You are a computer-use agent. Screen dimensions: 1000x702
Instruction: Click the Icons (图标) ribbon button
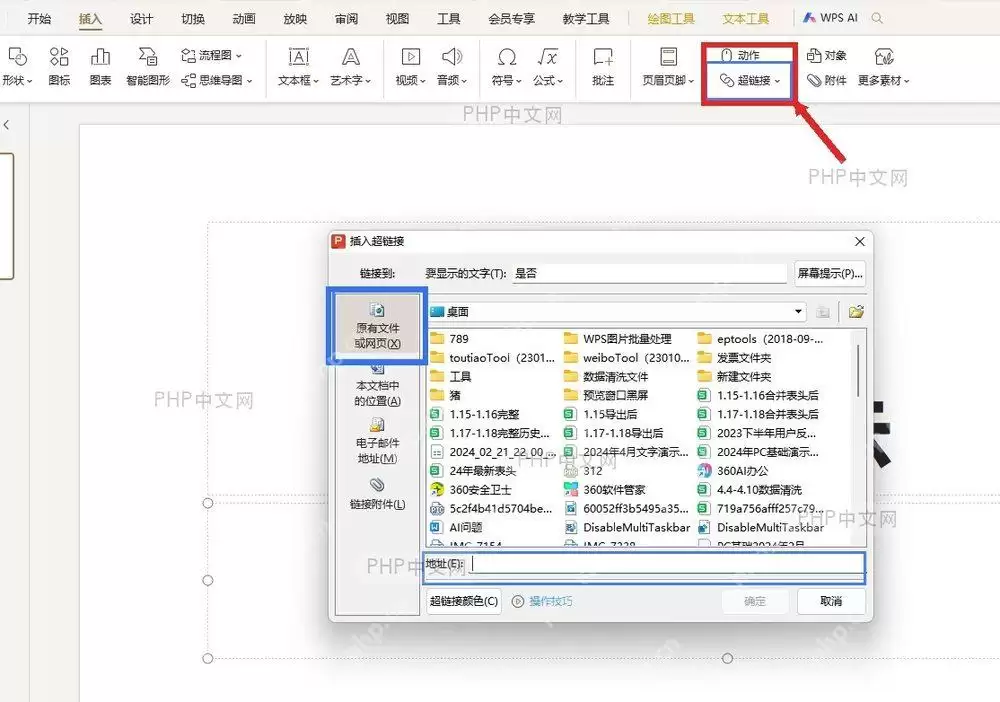[x=59, y=66]
